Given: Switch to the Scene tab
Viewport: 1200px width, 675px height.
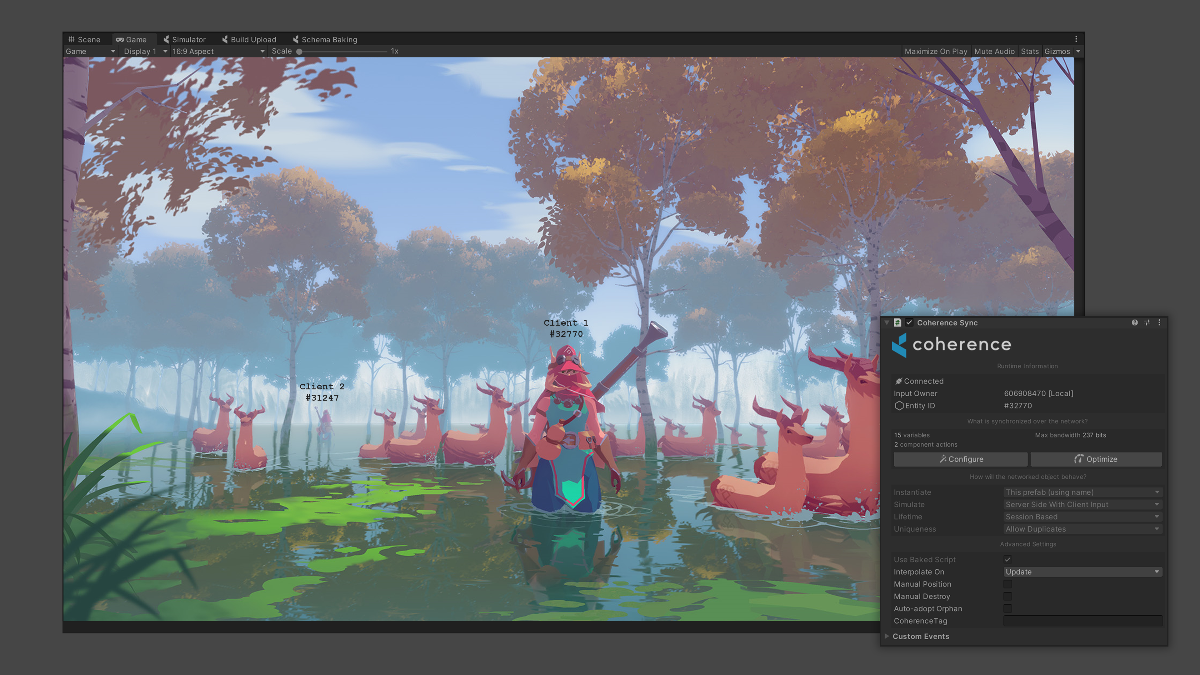Looking at the screenshot, I should [85, 39].
